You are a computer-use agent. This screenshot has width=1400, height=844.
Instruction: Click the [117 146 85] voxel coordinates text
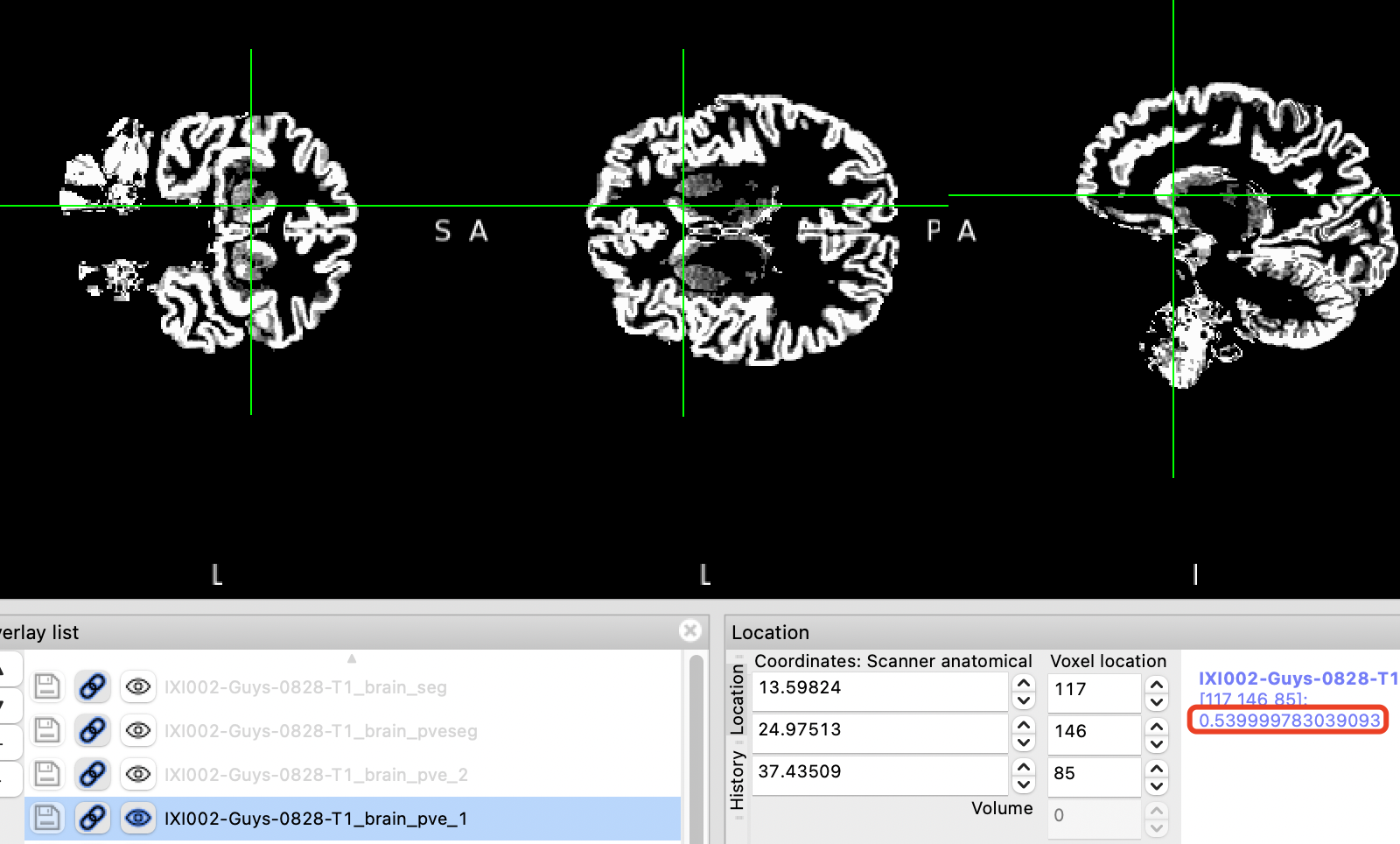[1253, 699]
